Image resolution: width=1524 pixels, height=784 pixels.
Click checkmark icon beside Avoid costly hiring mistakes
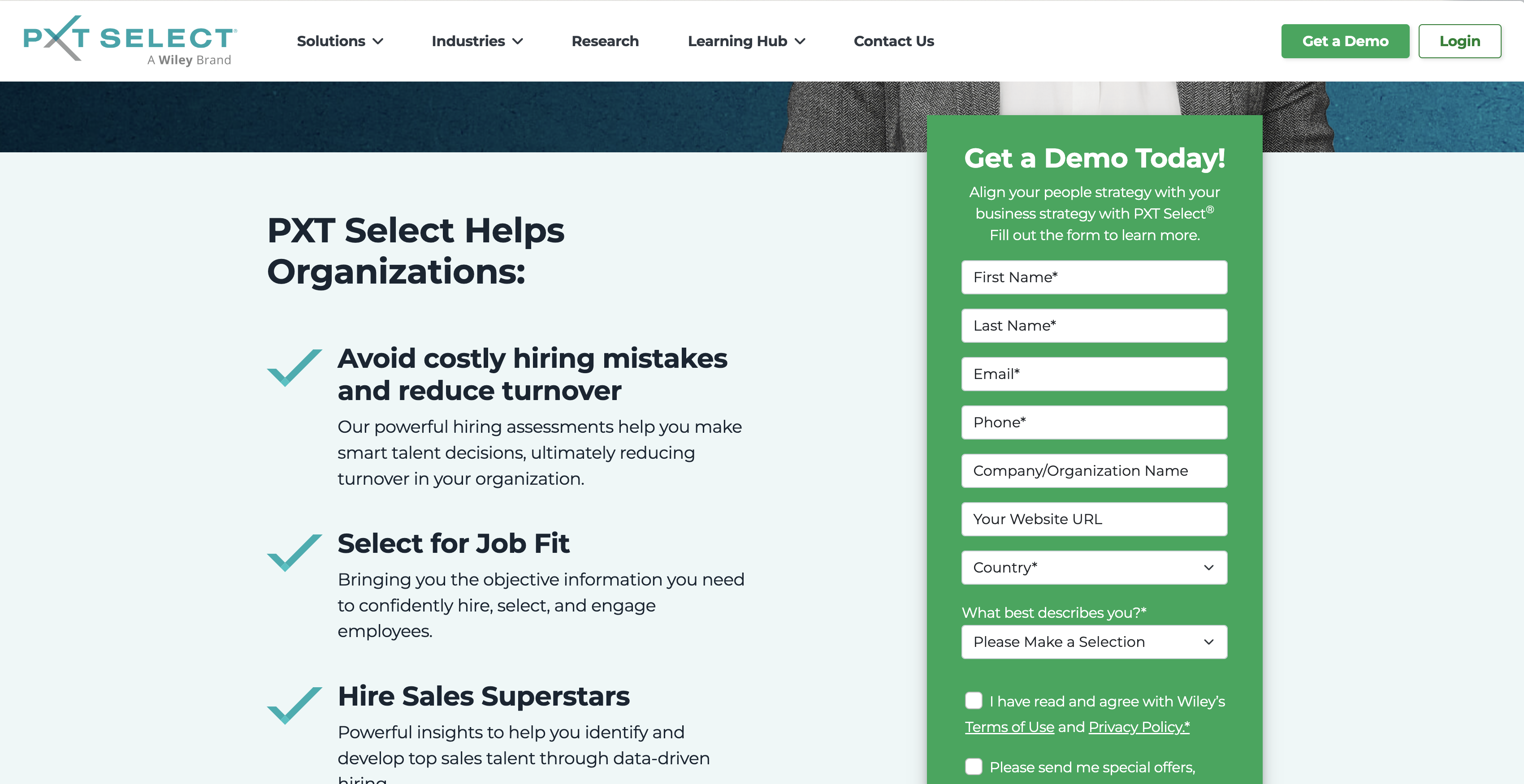[x=294, y=368]
